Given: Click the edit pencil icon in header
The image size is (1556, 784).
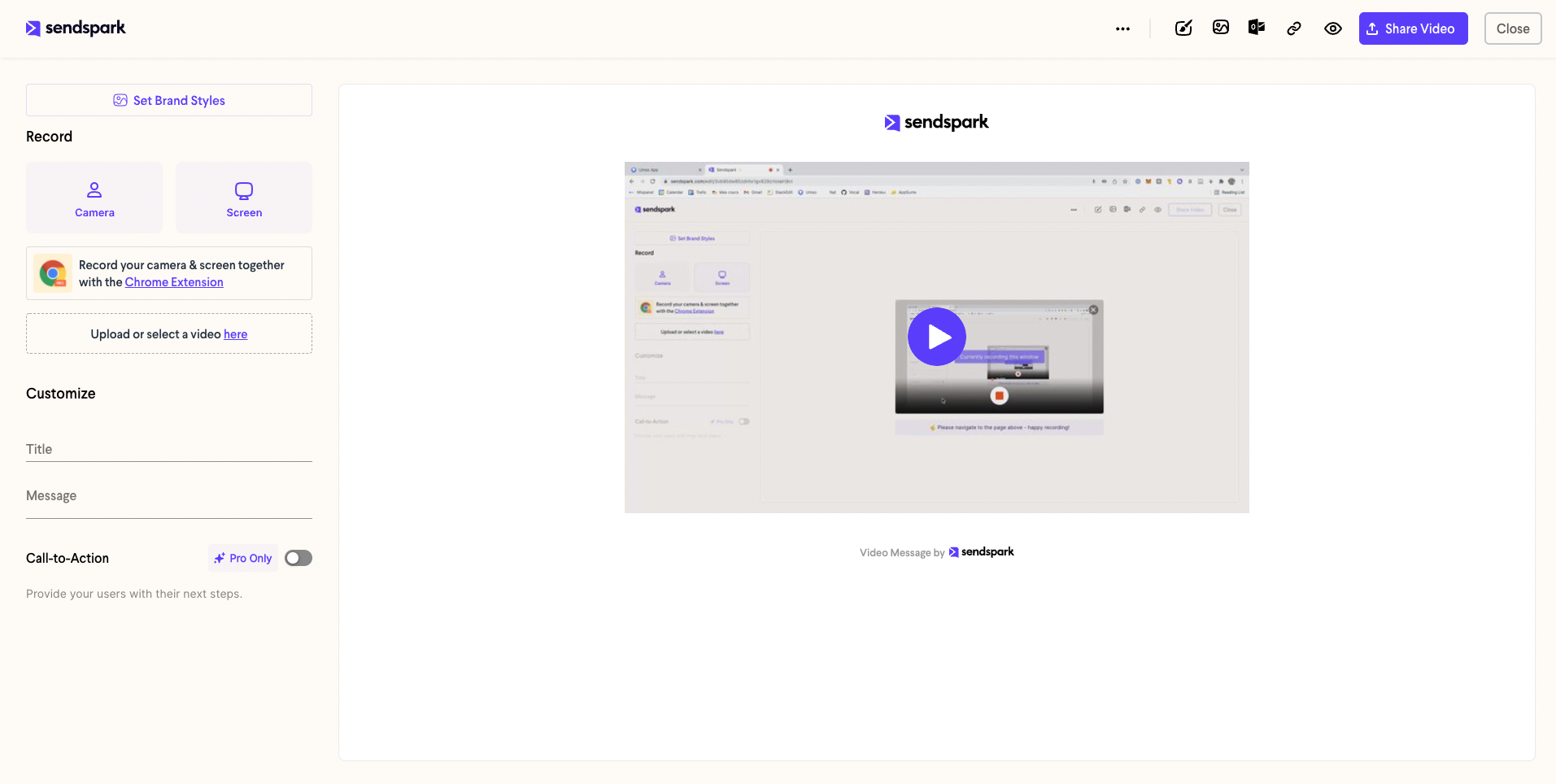Looking at the screenshot, I should pos(1183,28).
